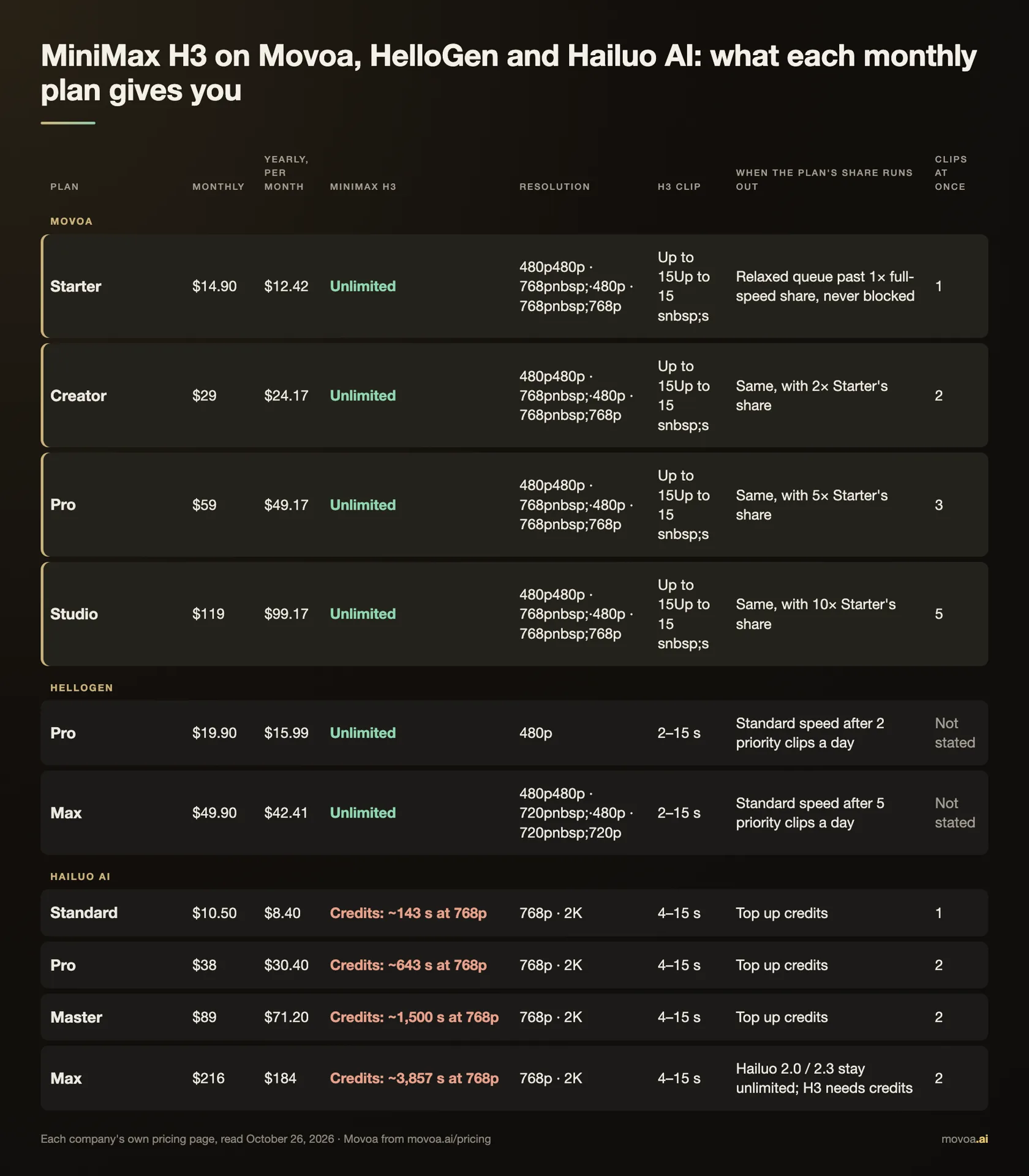The image size is (1029, 1176).
Task: Click the Studio plan name
Action: coord(73,614)
